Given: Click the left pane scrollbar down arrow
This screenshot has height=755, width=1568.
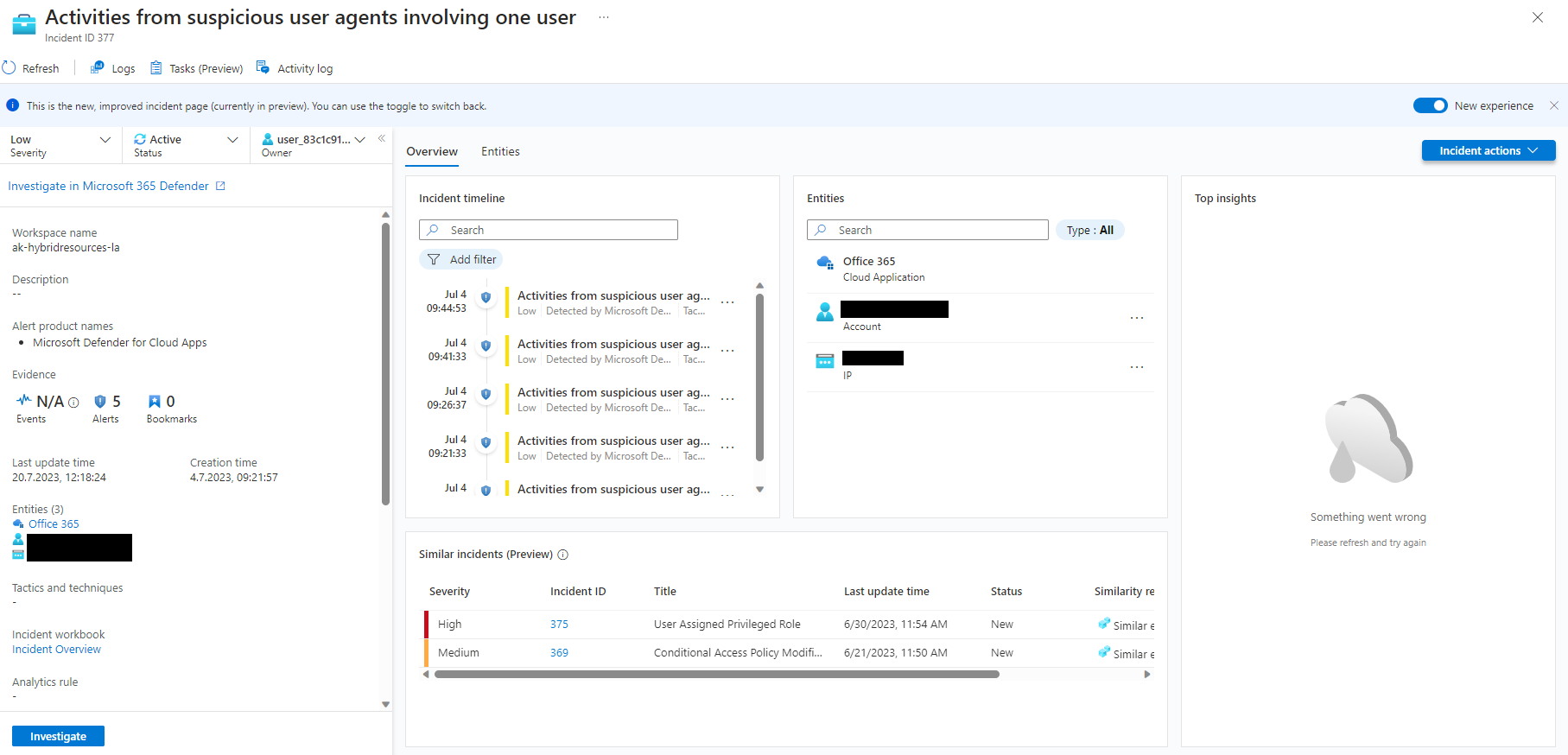Looking at the screenshot, I should 385,704.
